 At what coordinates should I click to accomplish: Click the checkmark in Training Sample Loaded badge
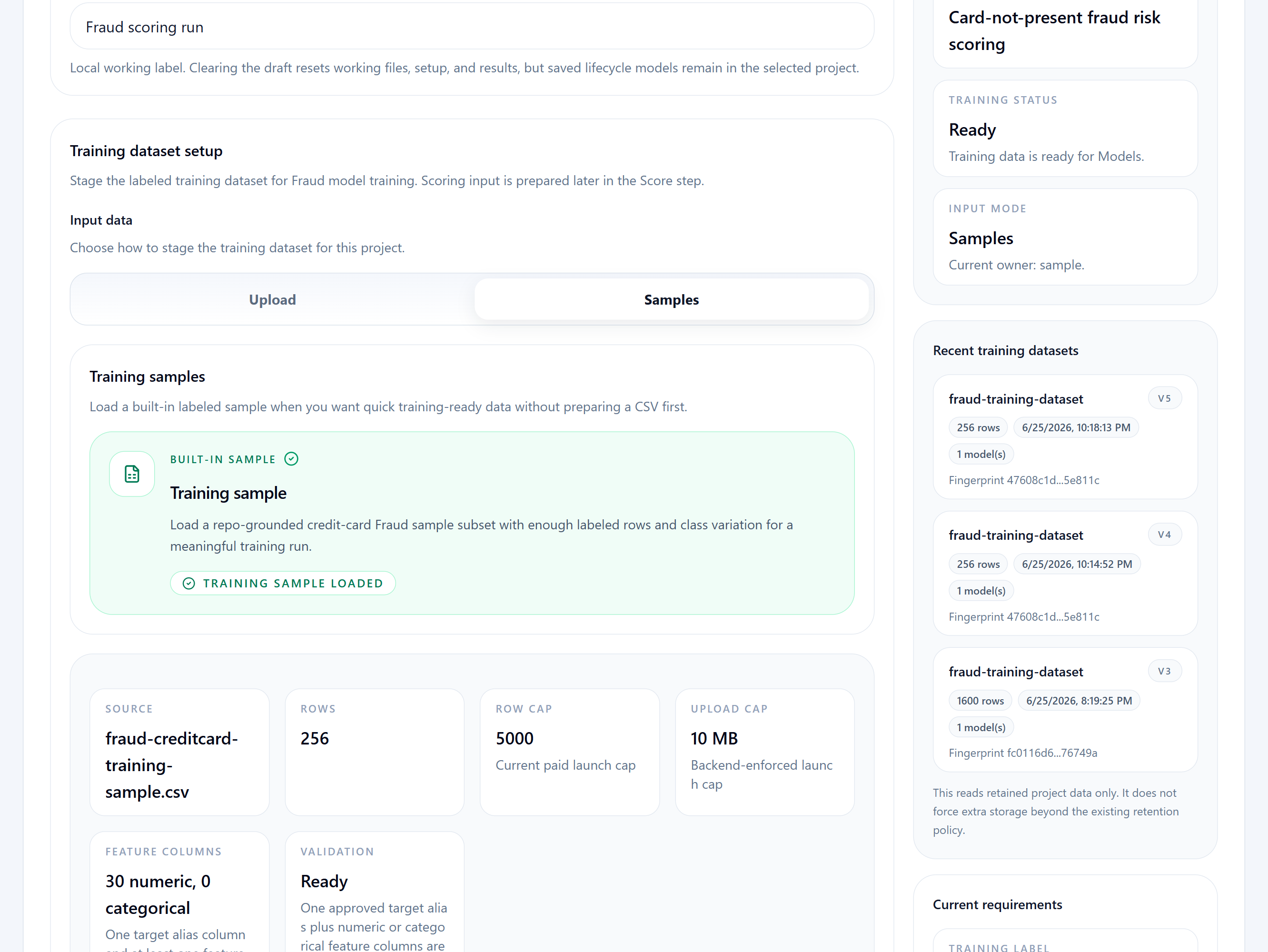[188, 584]
